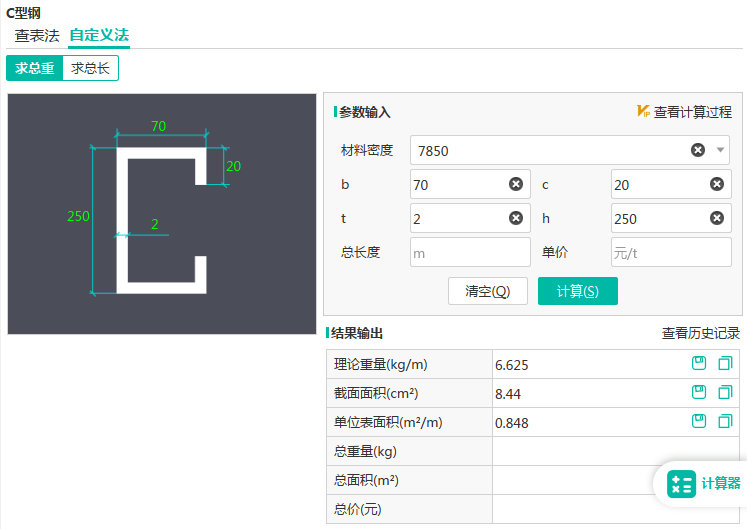This screenshot has width=747, height=529.
Task: Click the 总重量(kg) row label
Action: (365, 451)
